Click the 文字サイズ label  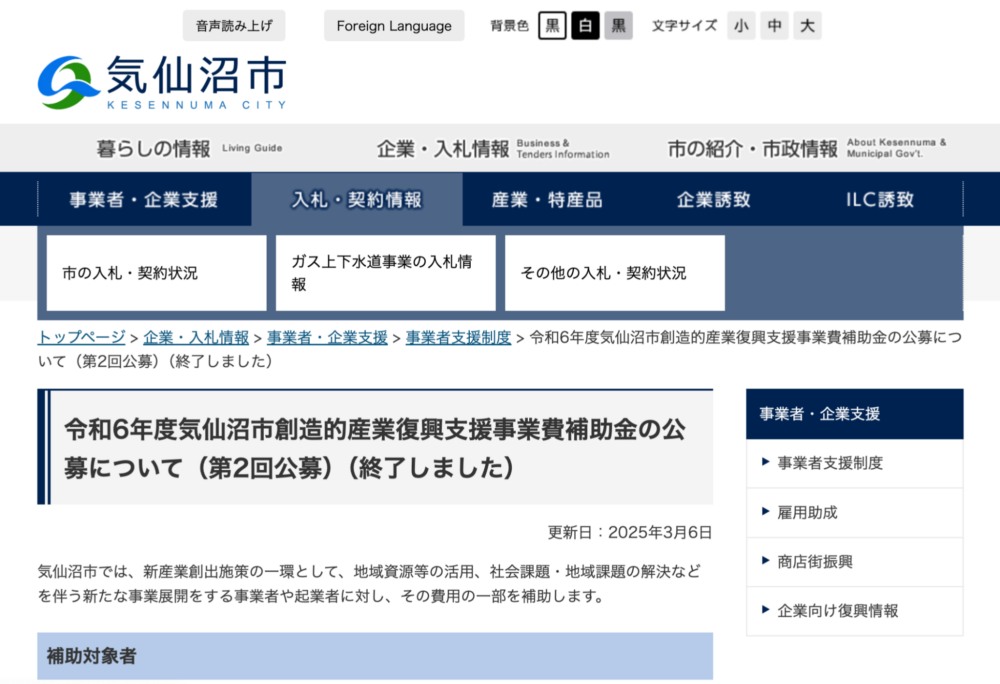click(684, 25)
